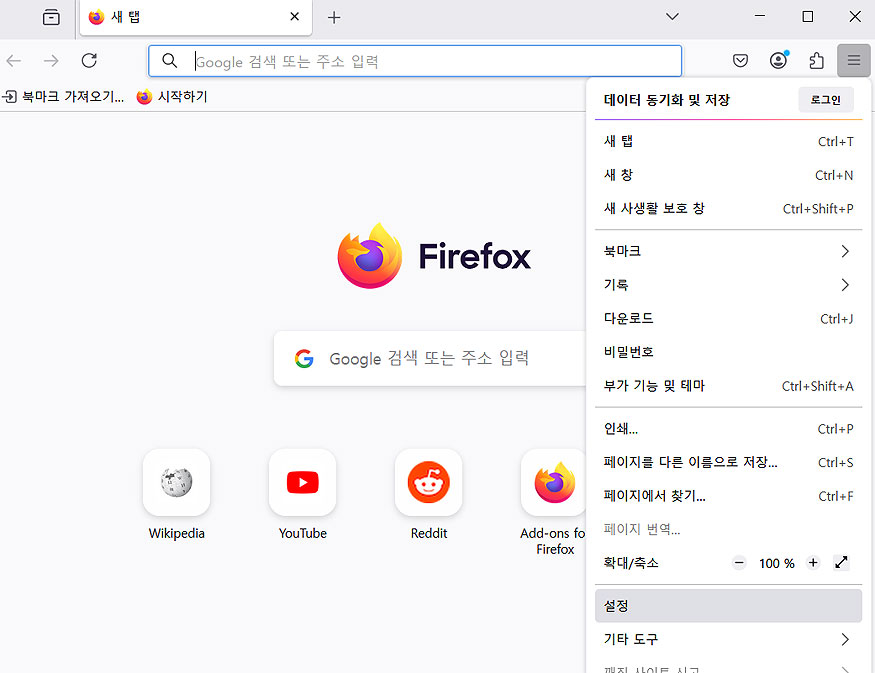Click the Google G icon in search box
The width and height of the screenshot is (875, 673).
tap(304, 358)
